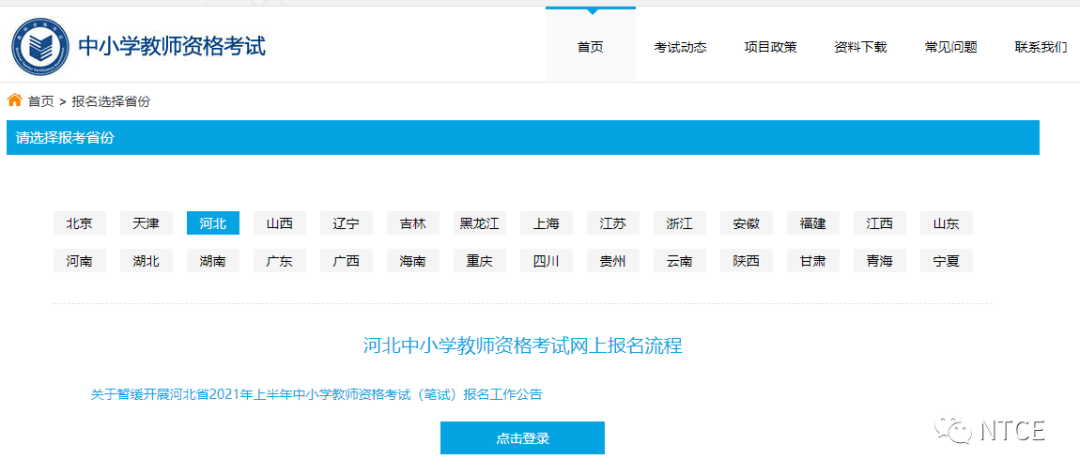Open the 联系我们 navigation tab

tap(1041, 48)
